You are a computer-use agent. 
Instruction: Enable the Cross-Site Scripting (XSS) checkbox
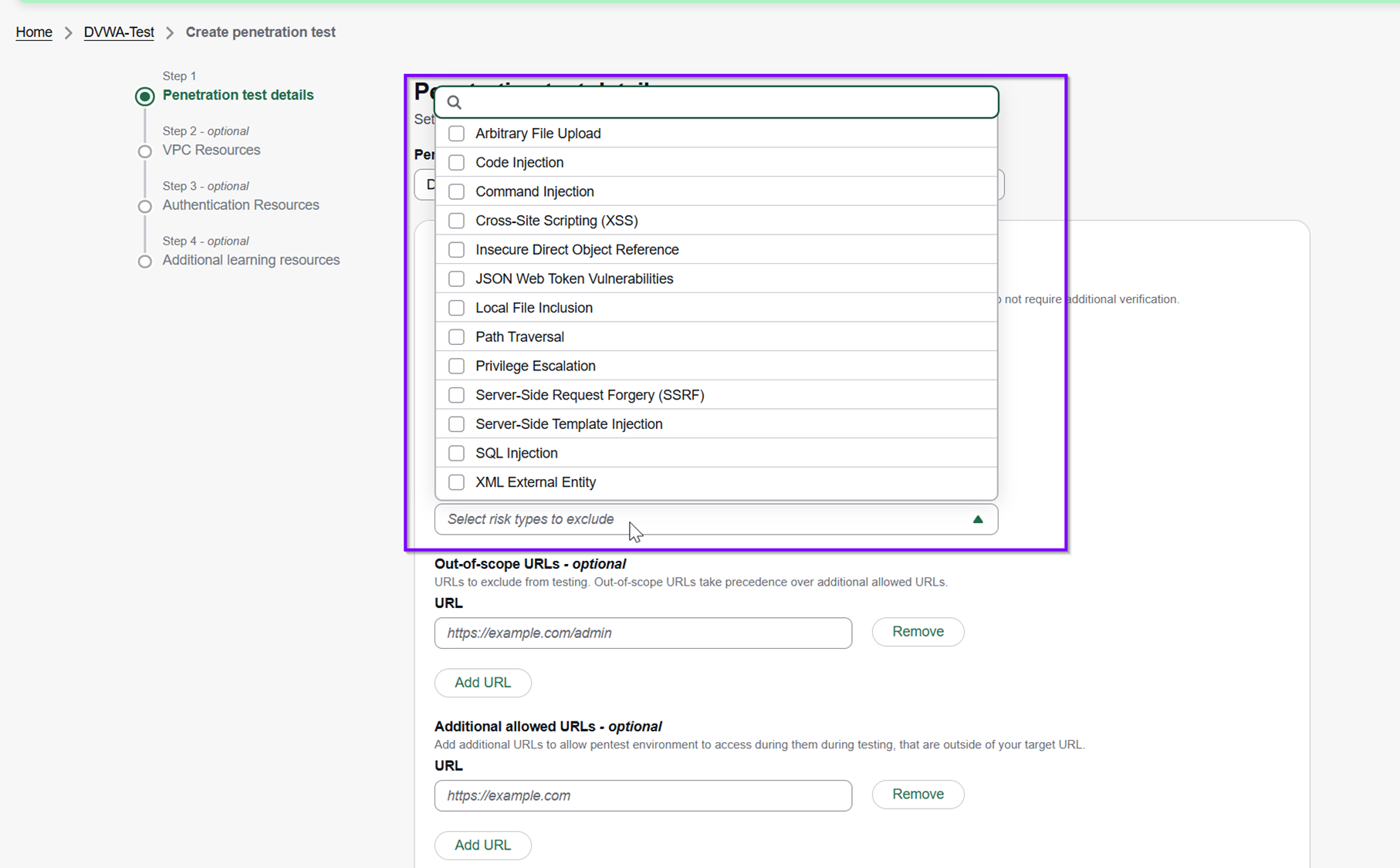click(x=456, y=221)
